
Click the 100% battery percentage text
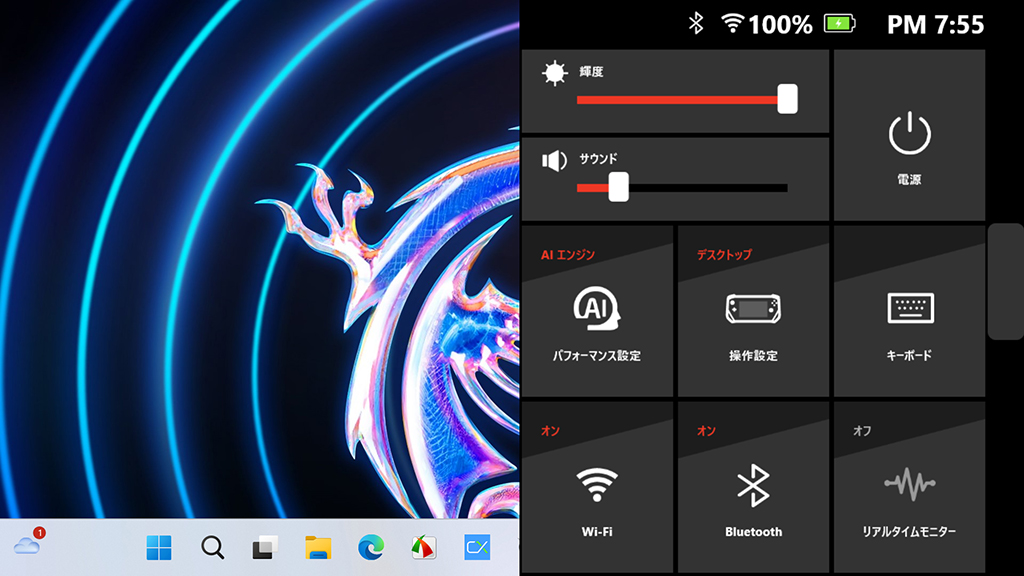pyautogui.click(x=780, y=25)
